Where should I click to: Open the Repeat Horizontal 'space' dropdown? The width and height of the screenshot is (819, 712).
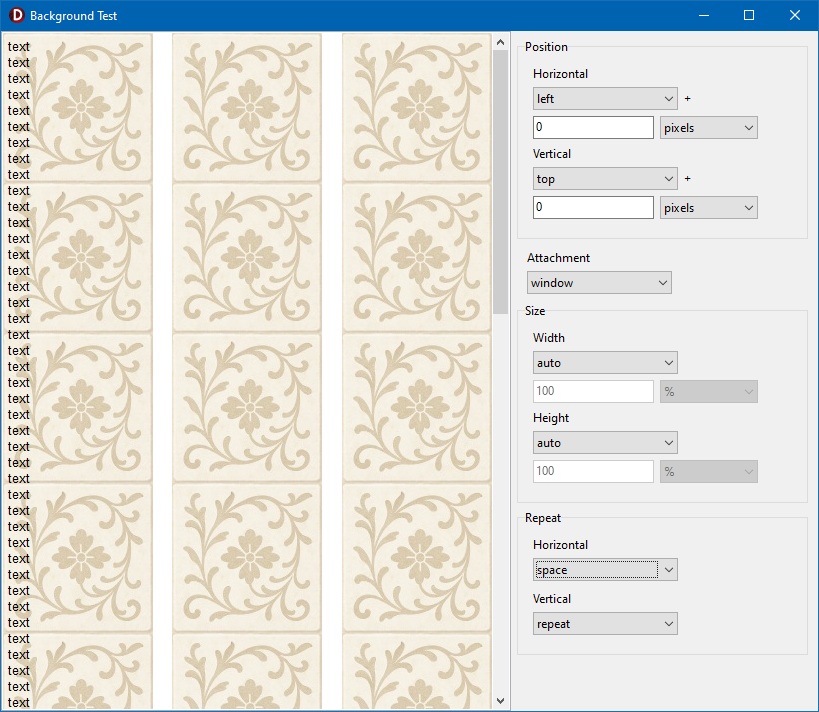(605, 570)
